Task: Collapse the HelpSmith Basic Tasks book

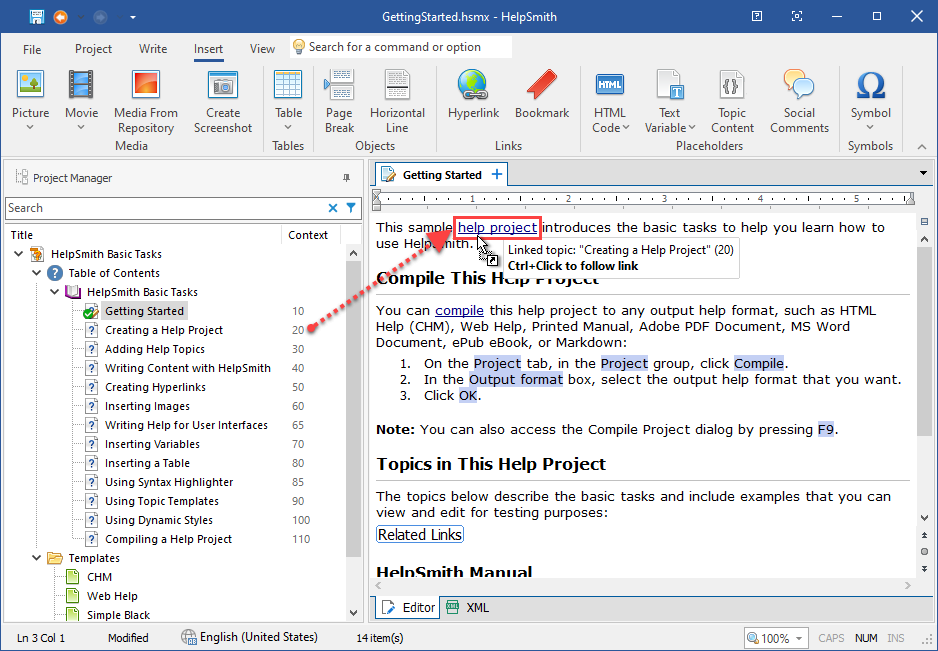Action: [54, 292]
